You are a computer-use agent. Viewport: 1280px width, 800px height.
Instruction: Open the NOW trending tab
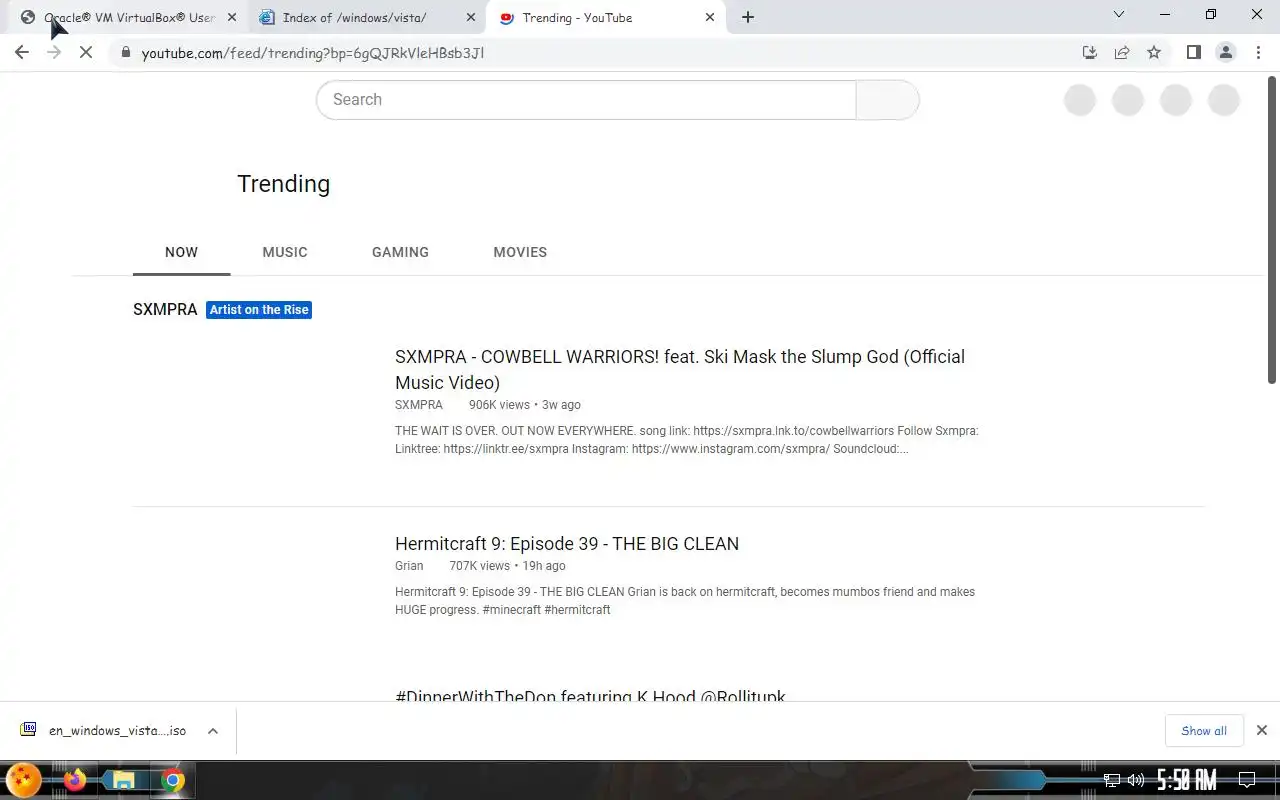point(181,252)
